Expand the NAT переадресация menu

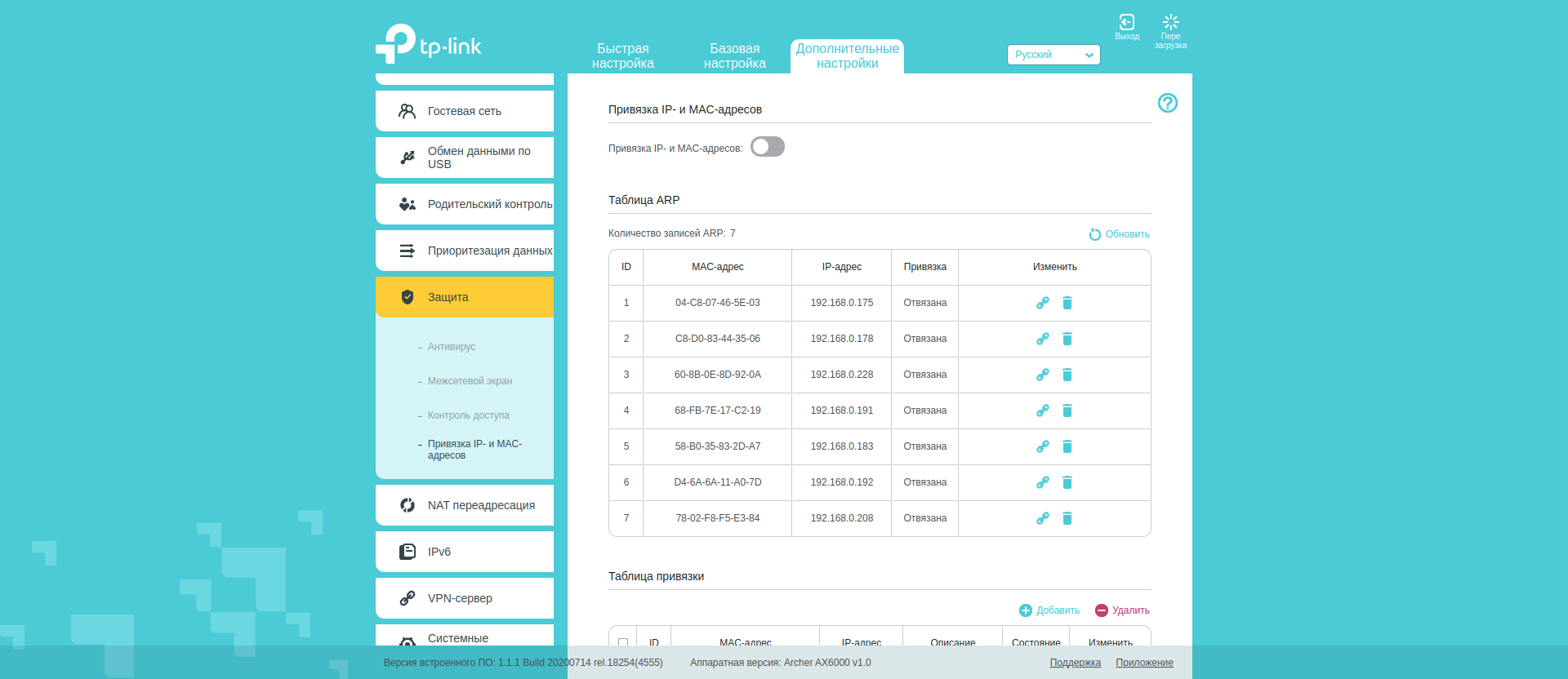(464, 505)
